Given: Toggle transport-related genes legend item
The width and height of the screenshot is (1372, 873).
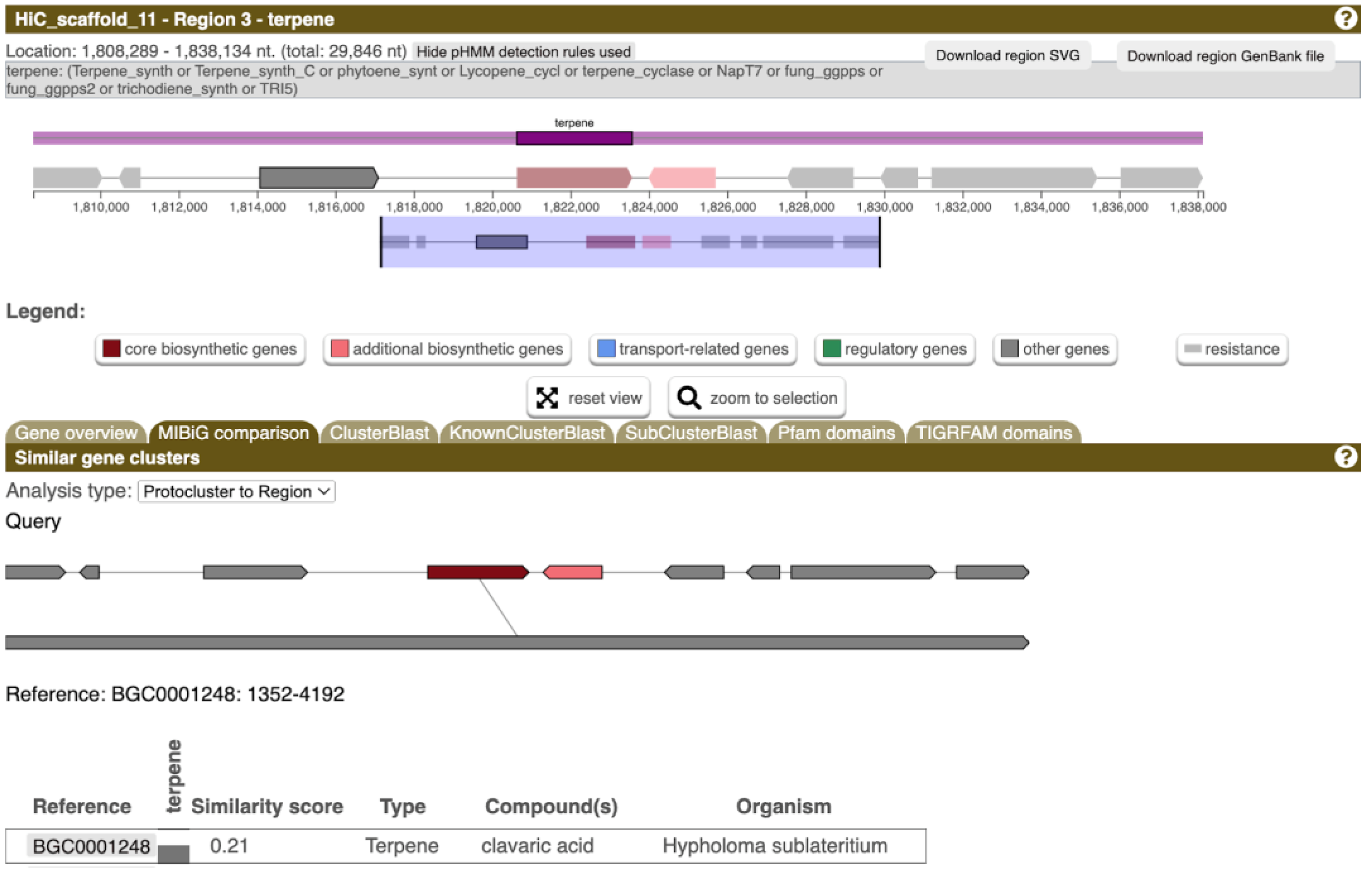Looking at the screenshot, I should (x=693, y=349).
